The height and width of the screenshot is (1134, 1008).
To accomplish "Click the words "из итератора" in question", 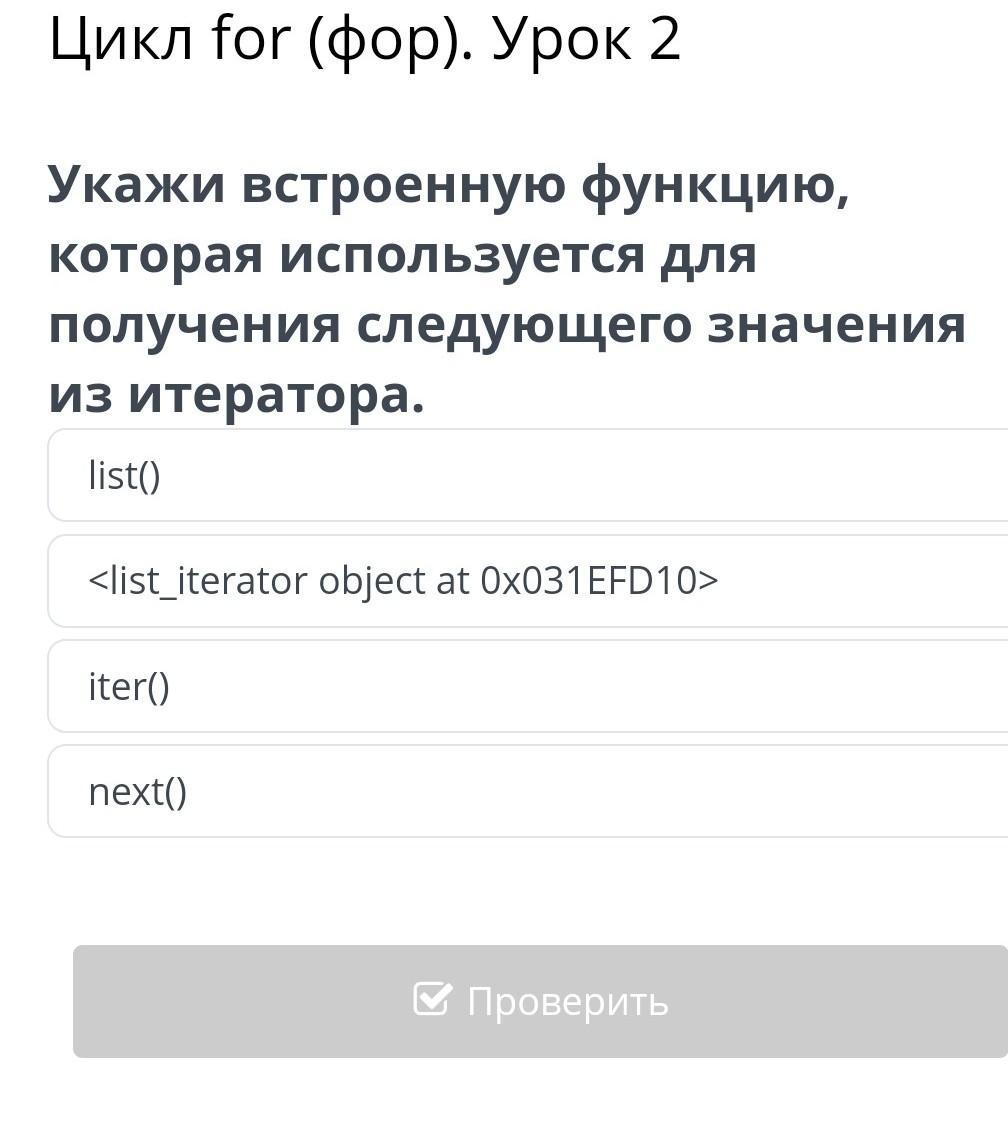I will click(x=236, y=395).
